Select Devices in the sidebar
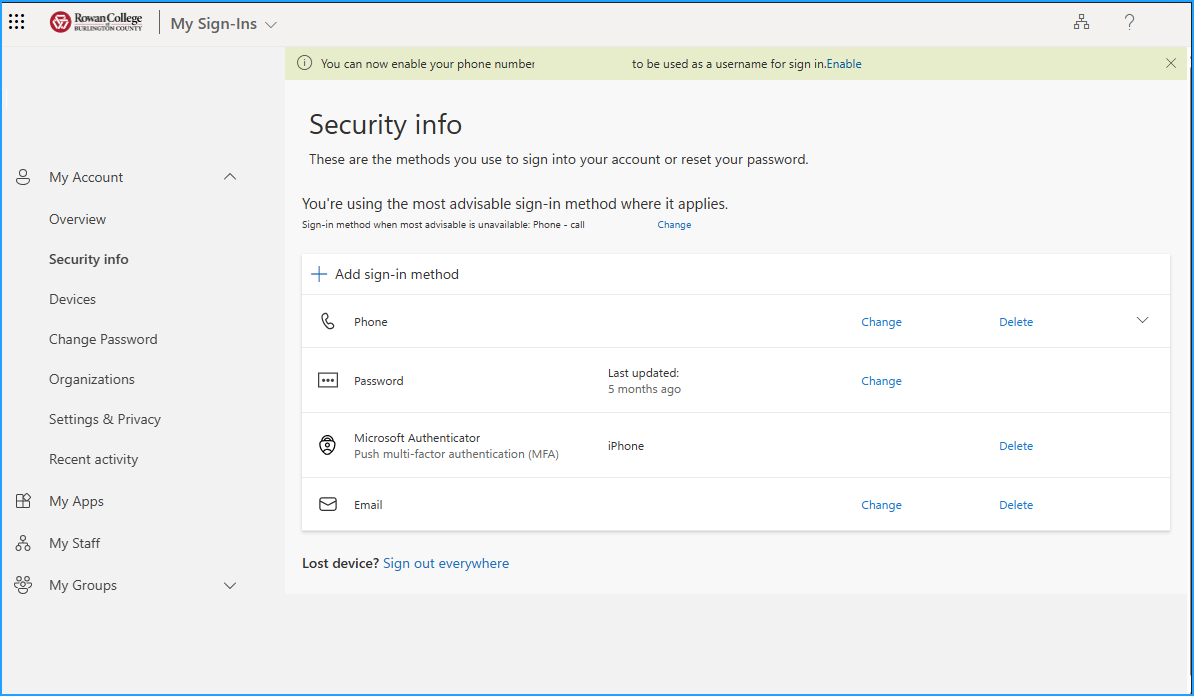 tap(72, 298)
